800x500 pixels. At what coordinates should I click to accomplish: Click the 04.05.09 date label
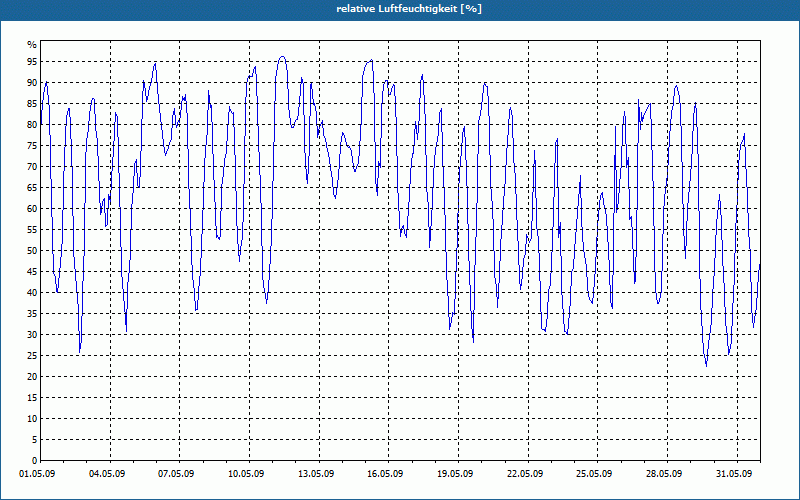(x=107, y=474)
